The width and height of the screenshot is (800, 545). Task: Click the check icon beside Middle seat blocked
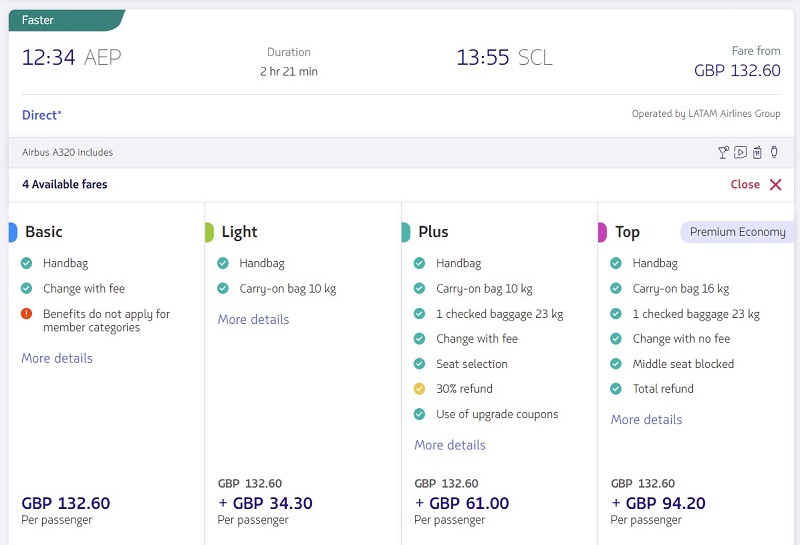616,364
